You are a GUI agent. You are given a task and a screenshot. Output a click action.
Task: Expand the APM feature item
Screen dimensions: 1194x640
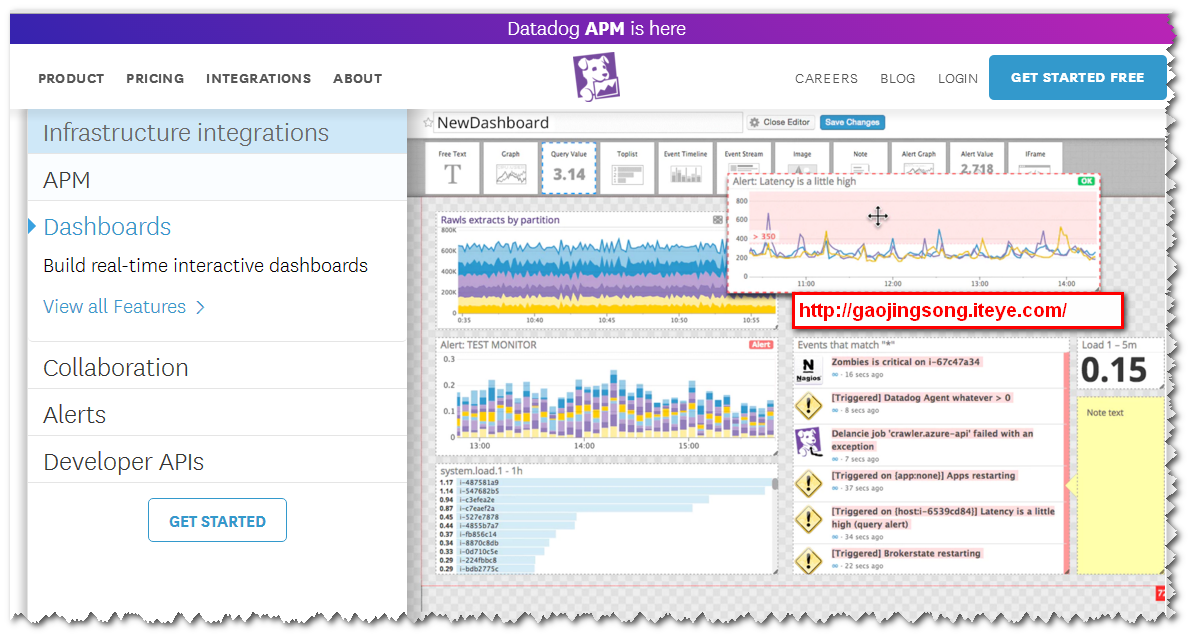click(x=217, y=180)
